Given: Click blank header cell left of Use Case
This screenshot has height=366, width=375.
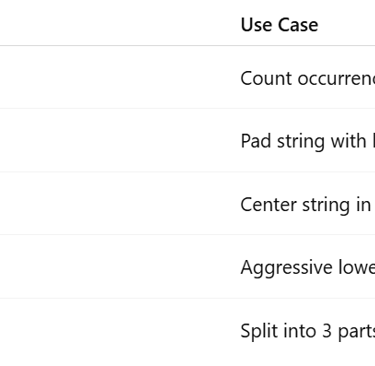Looking at the screenshot, I should coord(118,23).
